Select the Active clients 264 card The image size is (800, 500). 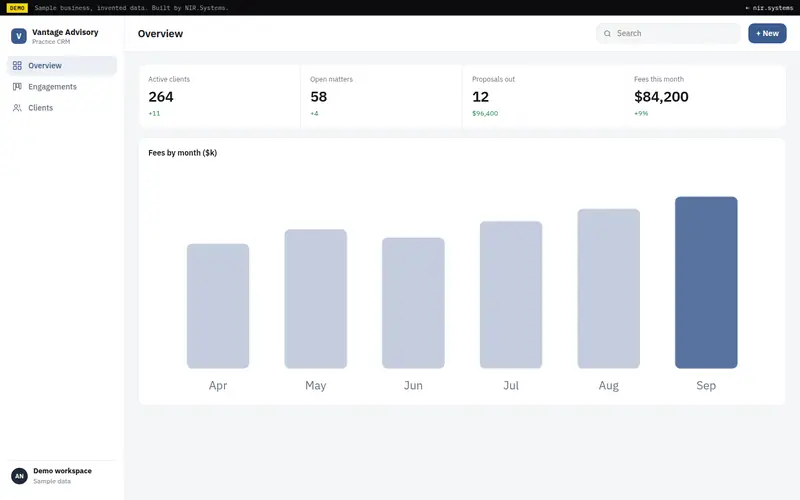click(219, 96)
